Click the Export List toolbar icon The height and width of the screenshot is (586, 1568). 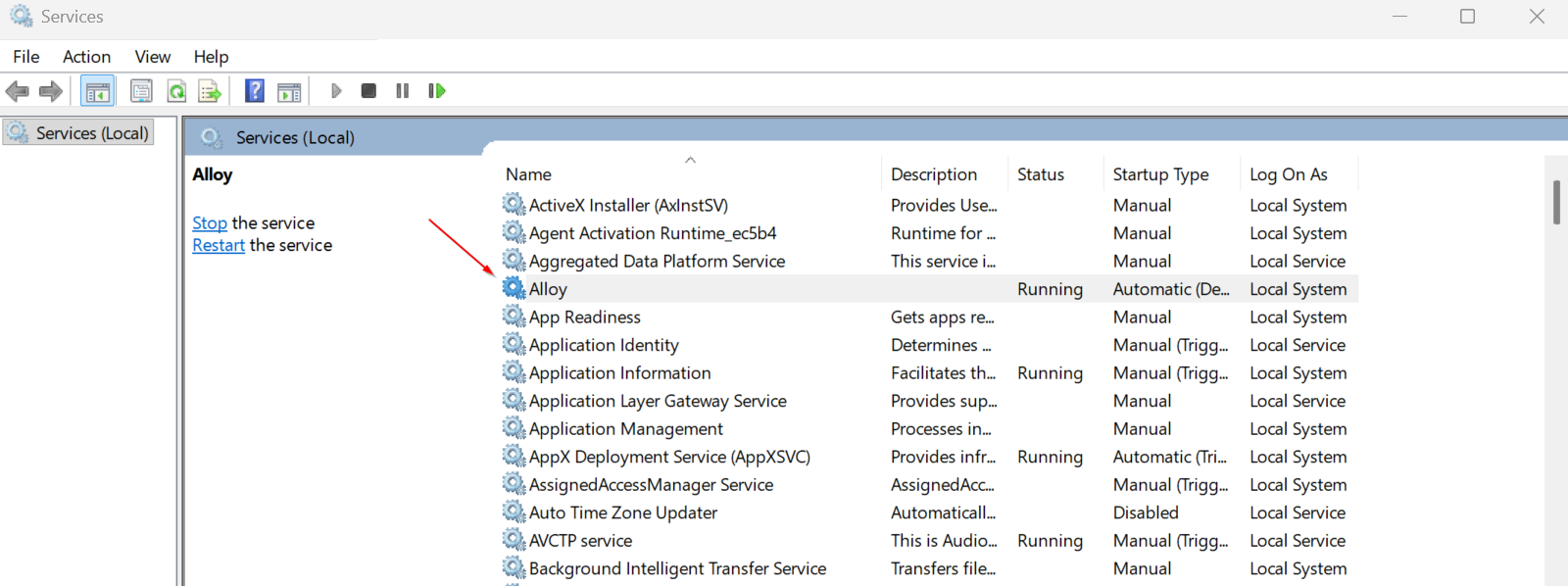(210, 91)
